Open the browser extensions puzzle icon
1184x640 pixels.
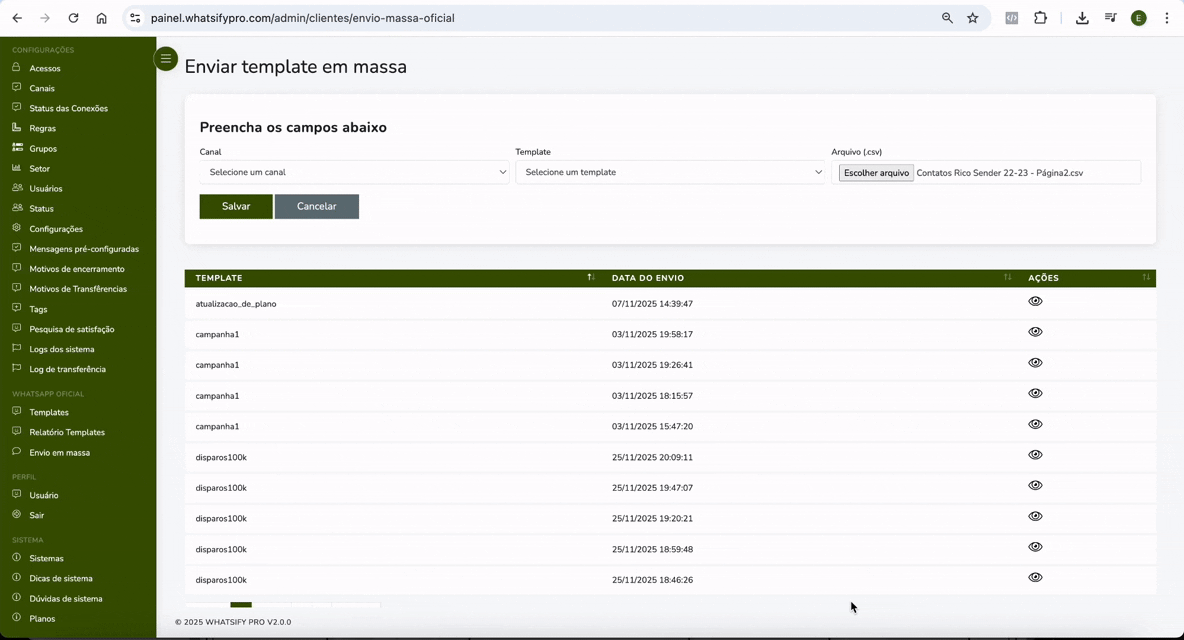tap(1040, 18)
